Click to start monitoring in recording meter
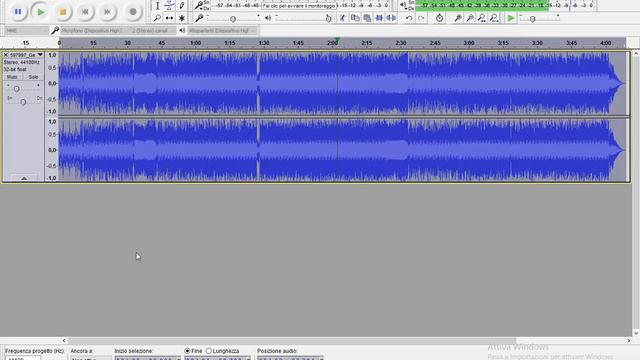Viewport: 640px width, 360px height. pyautogui.click(x=299, y=6)
